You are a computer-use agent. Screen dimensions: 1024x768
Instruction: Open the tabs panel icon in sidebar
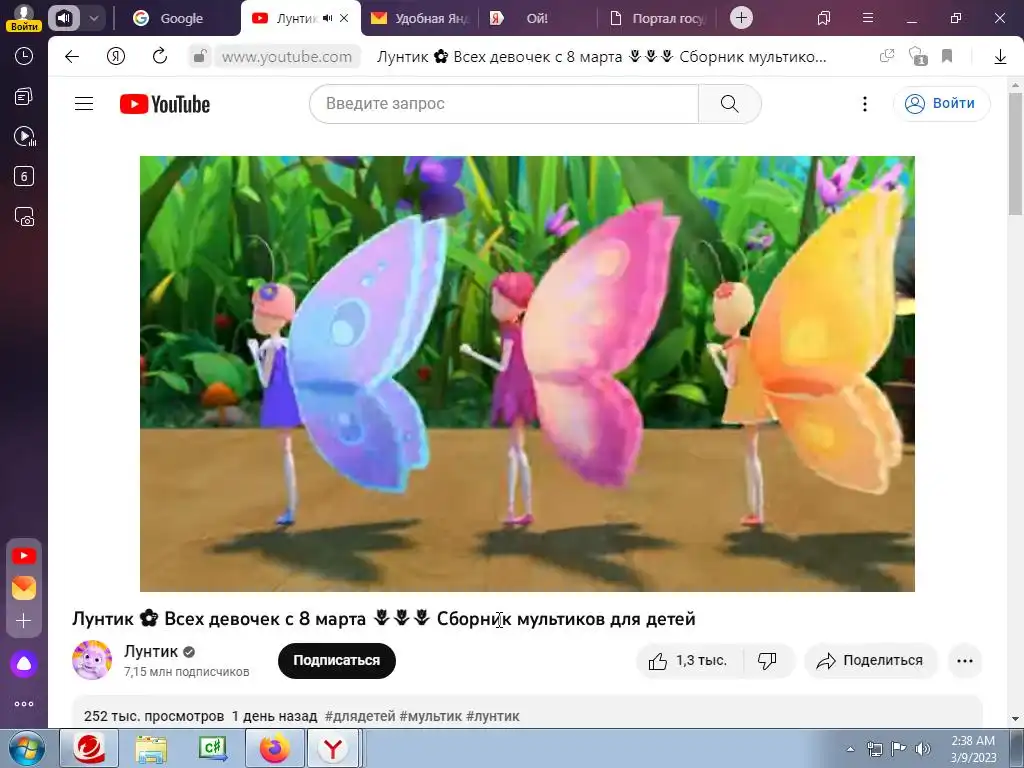[x=24, y=97]
